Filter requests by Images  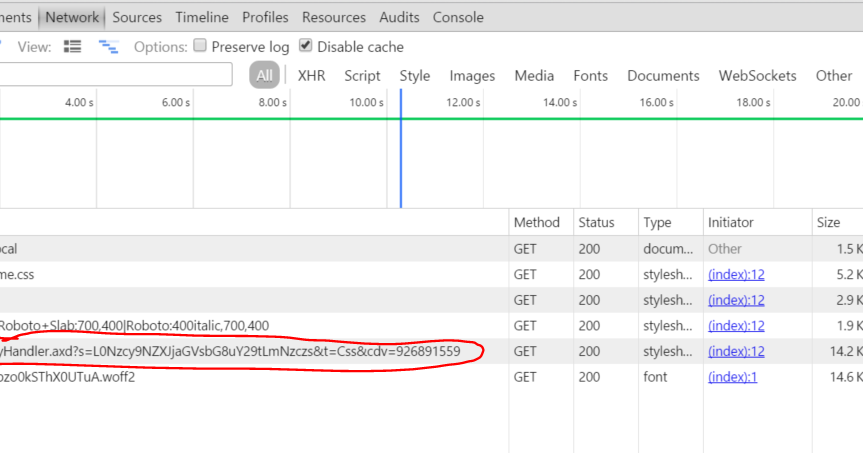tap(472, 75)
